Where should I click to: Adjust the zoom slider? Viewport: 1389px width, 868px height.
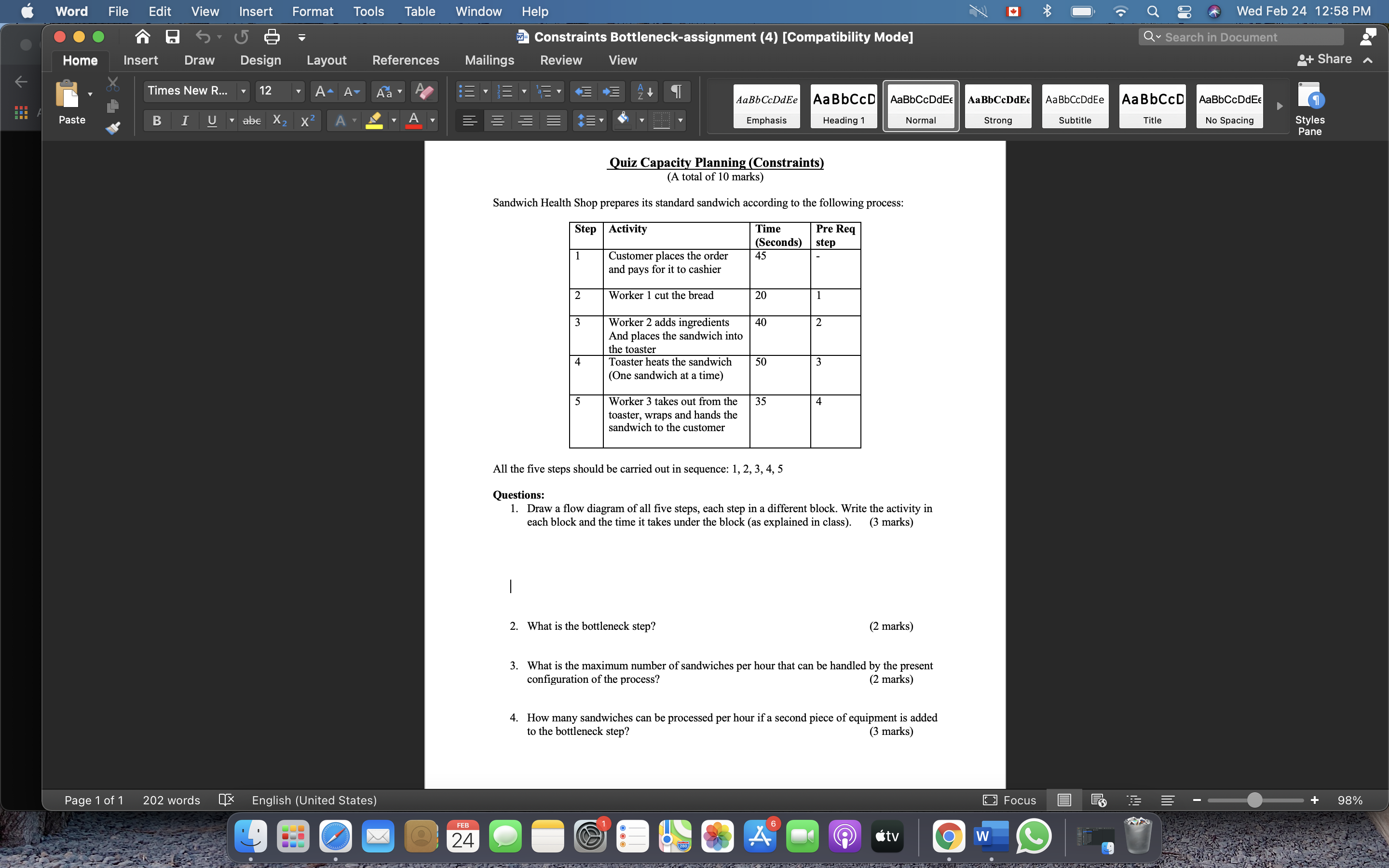(x=1255, y=800)
